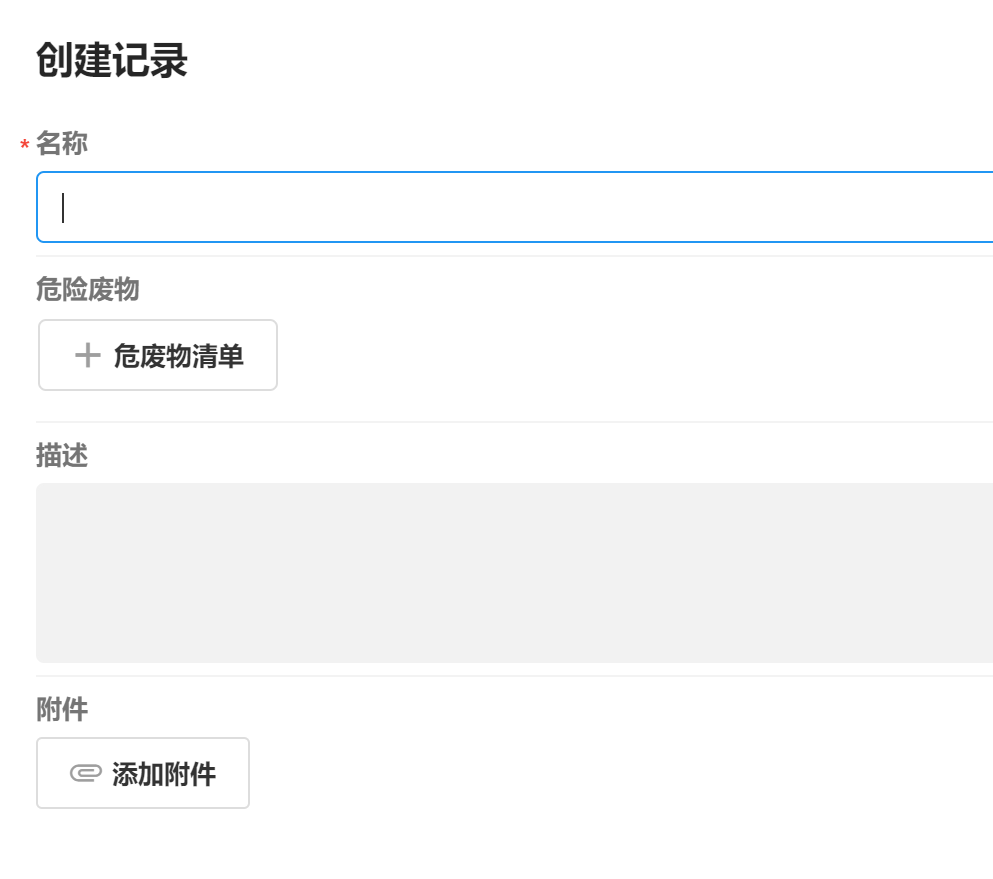The width and height of the screenshot is (993, 879).
Task: Click the 名称 field label
Action: [x=62, y=144]
